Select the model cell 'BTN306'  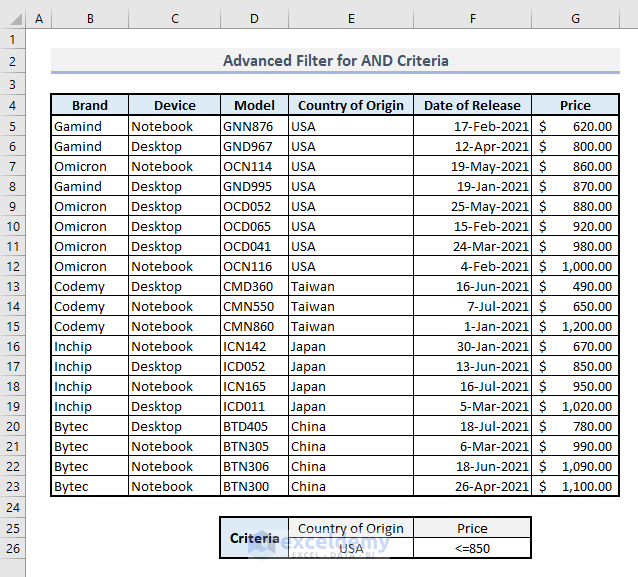tap(254, 466)
